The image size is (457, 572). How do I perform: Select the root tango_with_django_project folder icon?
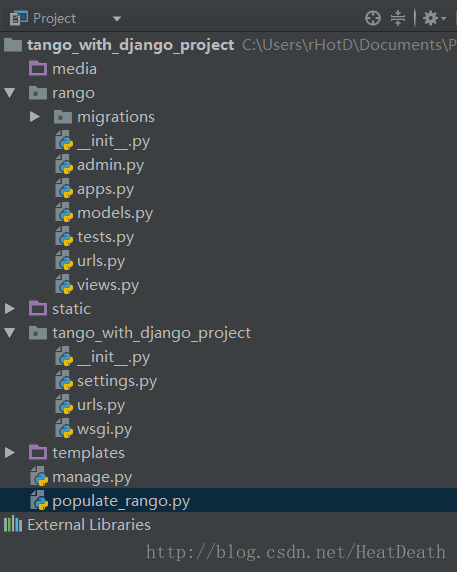click(13, 45)
